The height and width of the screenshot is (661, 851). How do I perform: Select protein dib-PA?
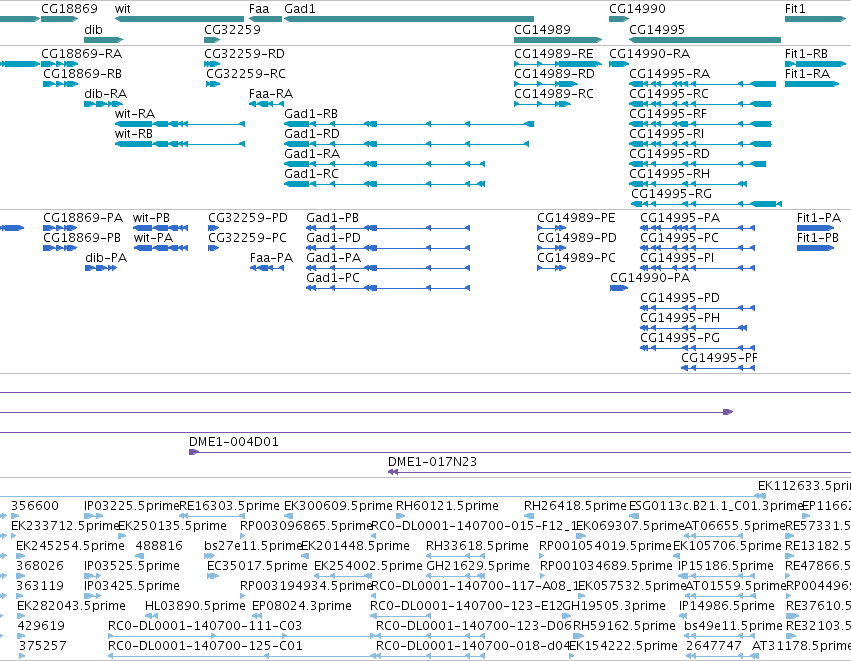[101, 268]
